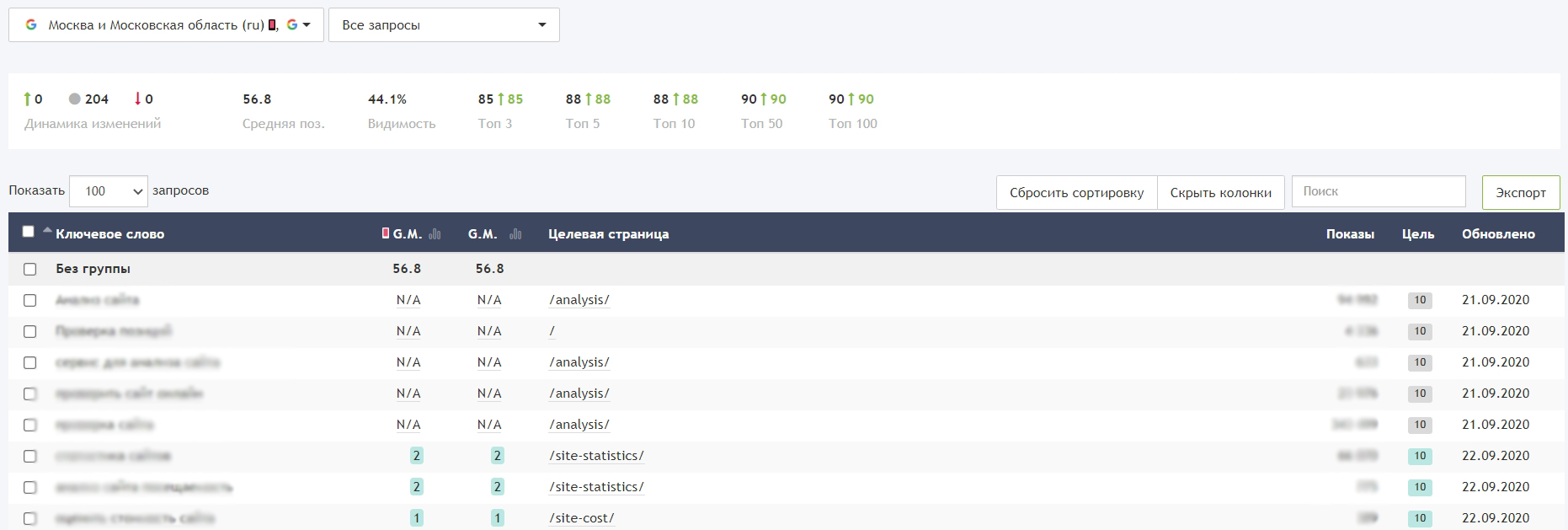The height and width of the screenshot is (530, 1568).
Task: Toggle select-all checkbox in table header
Action: pos(29,232)
